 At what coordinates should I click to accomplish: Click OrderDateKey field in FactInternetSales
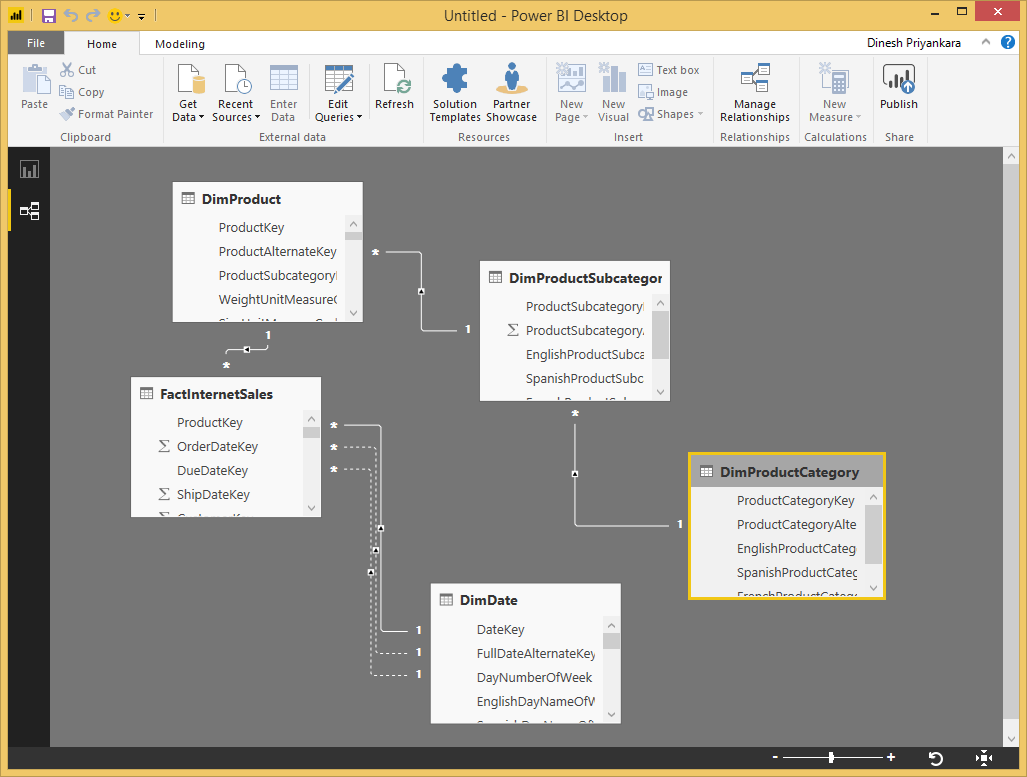click(217, 447)
